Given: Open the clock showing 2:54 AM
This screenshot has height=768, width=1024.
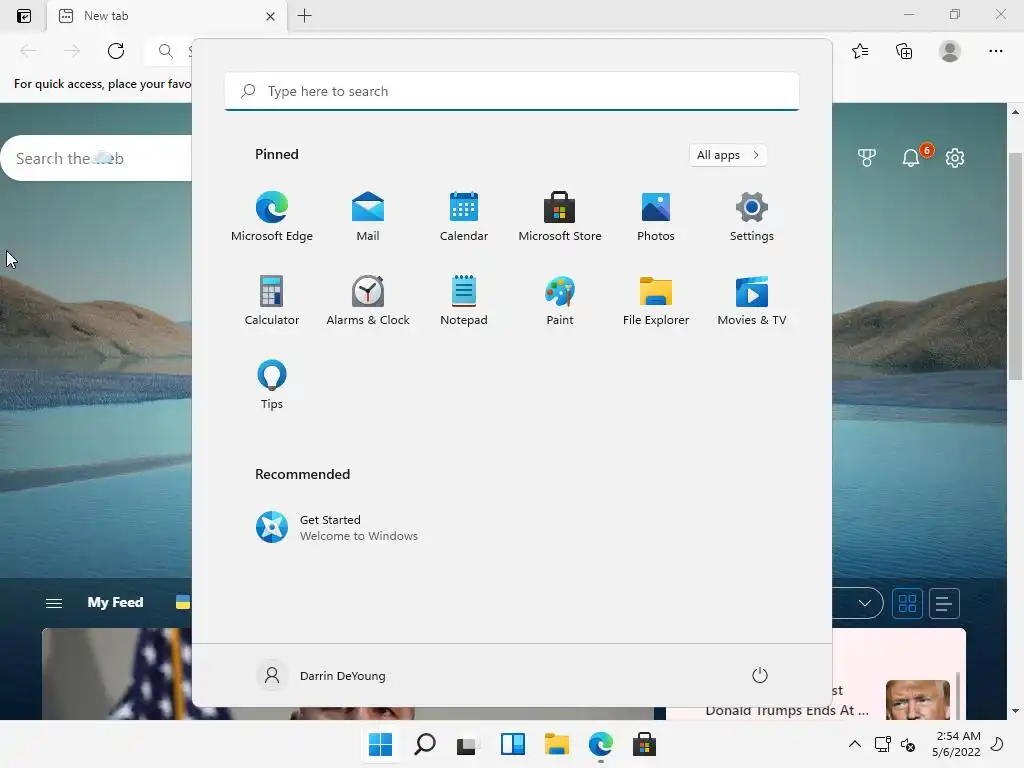Looking at the screenshot, I should point(956,744).
